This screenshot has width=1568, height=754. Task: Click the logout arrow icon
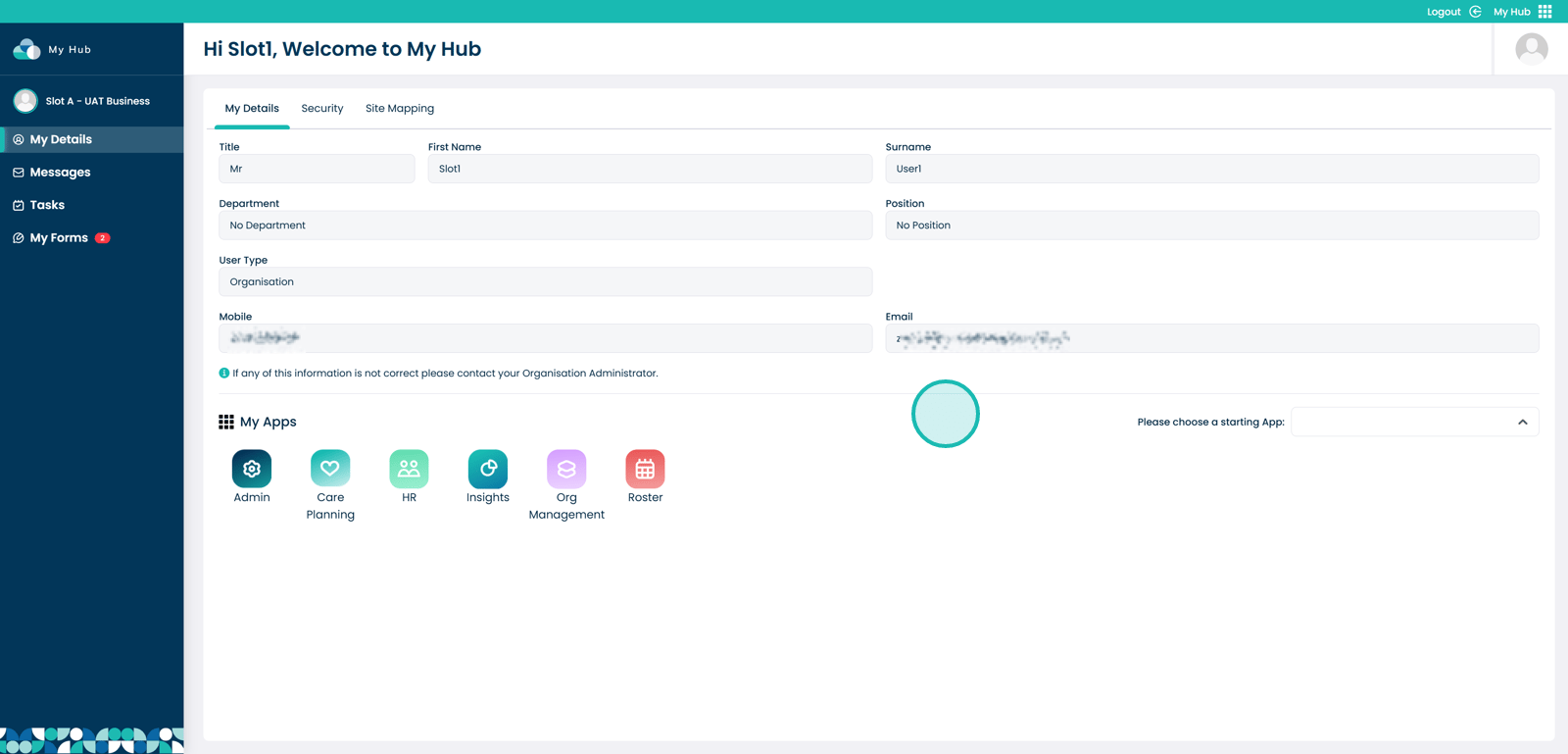click(1475, 12)
